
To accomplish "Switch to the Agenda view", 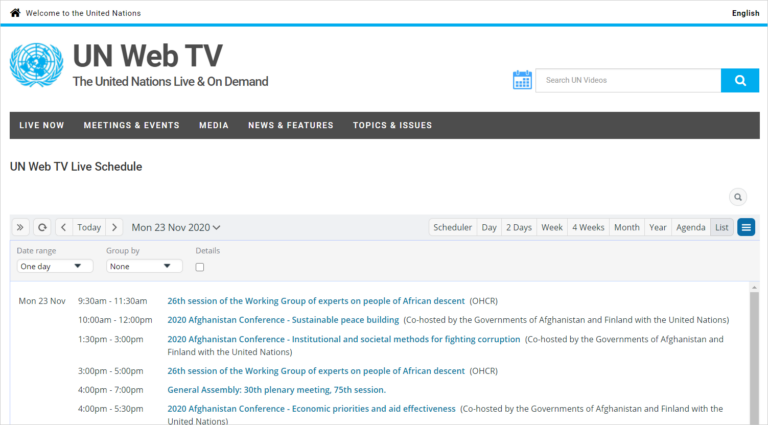I will coord(691,227).
